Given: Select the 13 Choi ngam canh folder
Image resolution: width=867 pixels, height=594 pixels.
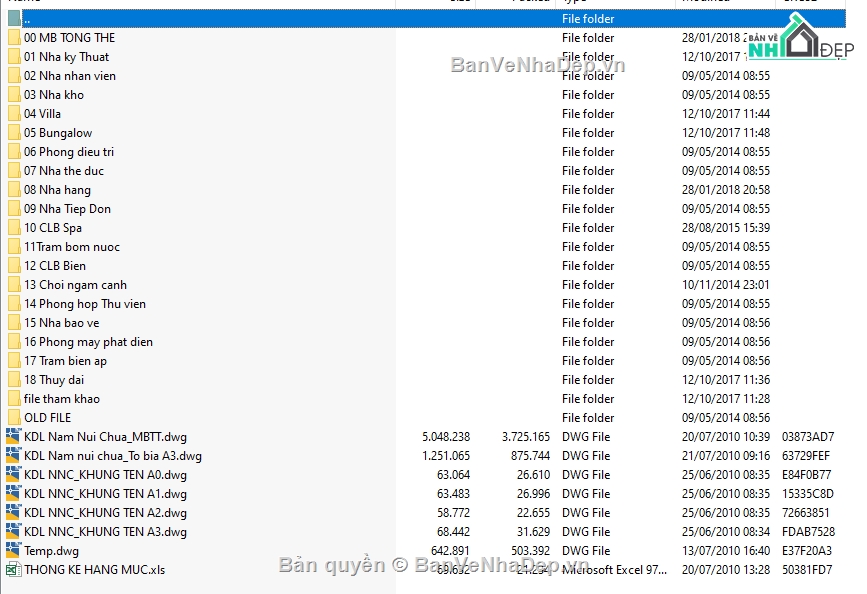Looking at the screenshot, I should point(75,285).
